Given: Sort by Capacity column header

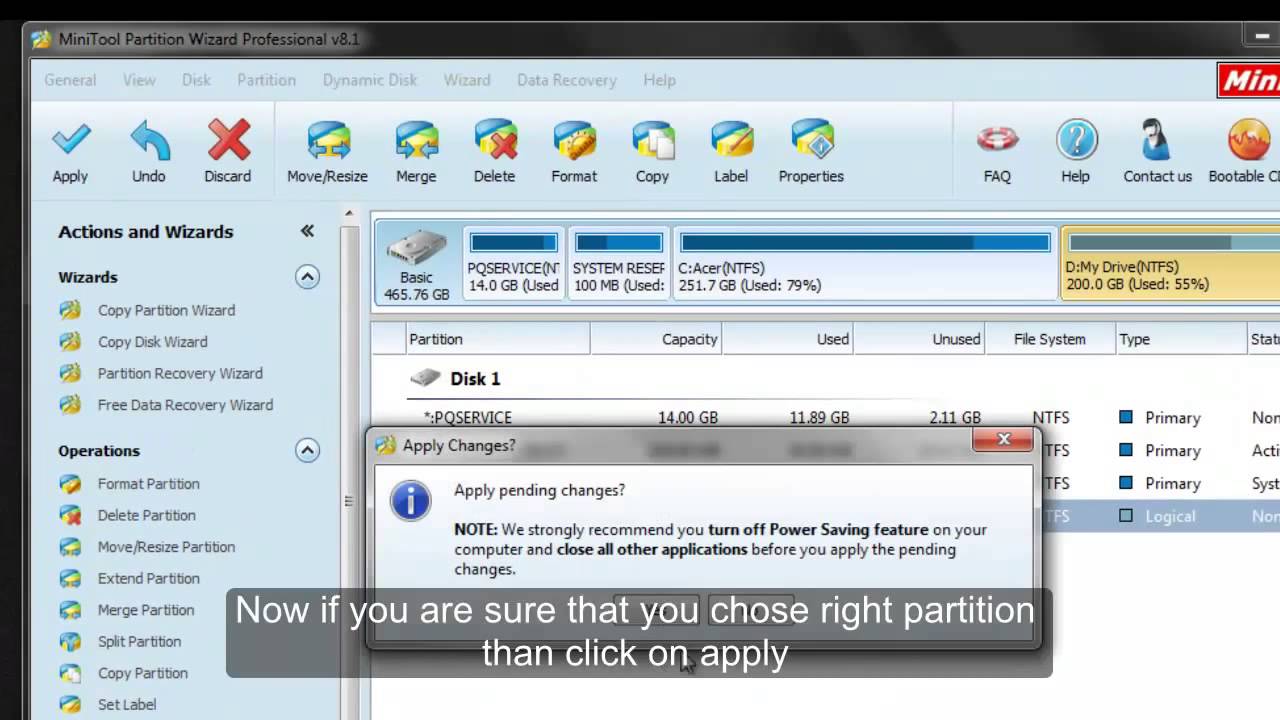Looking at the screenshot, I should coord(656,339).
